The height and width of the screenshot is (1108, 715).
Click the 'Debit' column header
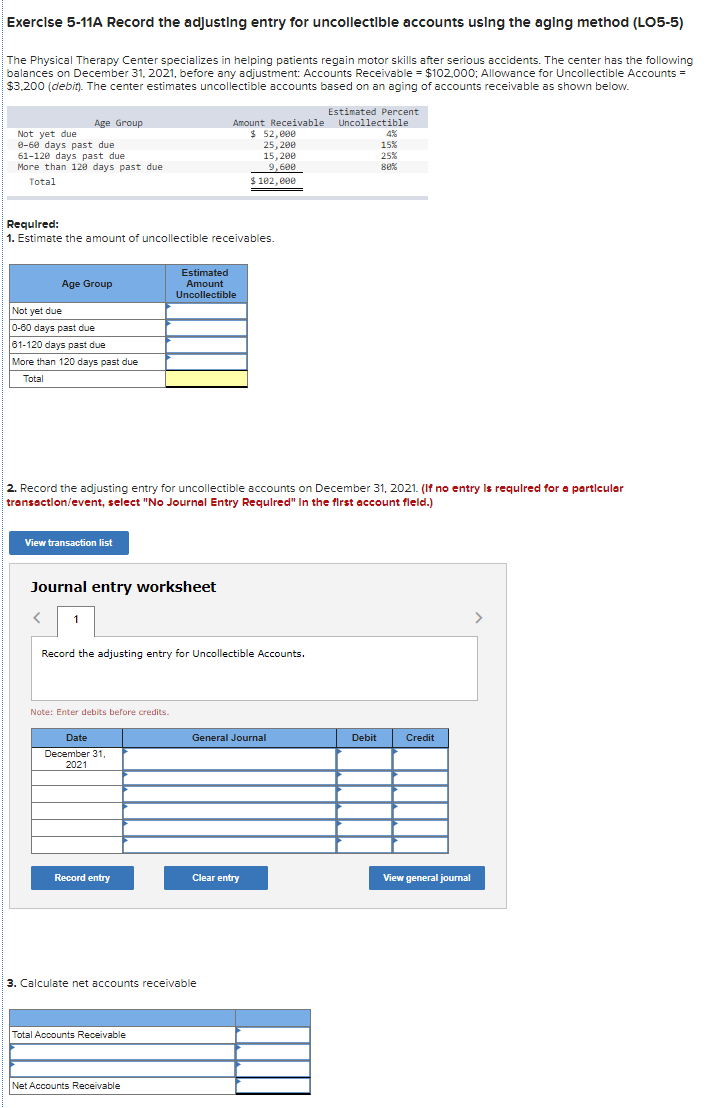[365, 738]
